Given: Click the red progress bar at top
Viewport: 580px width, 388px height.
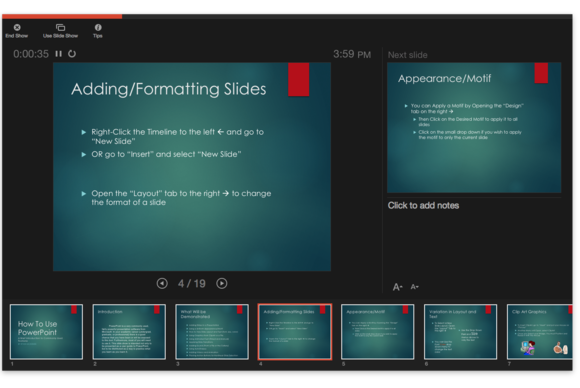Looking at the screenshot, I should click(x=62, y=16).
